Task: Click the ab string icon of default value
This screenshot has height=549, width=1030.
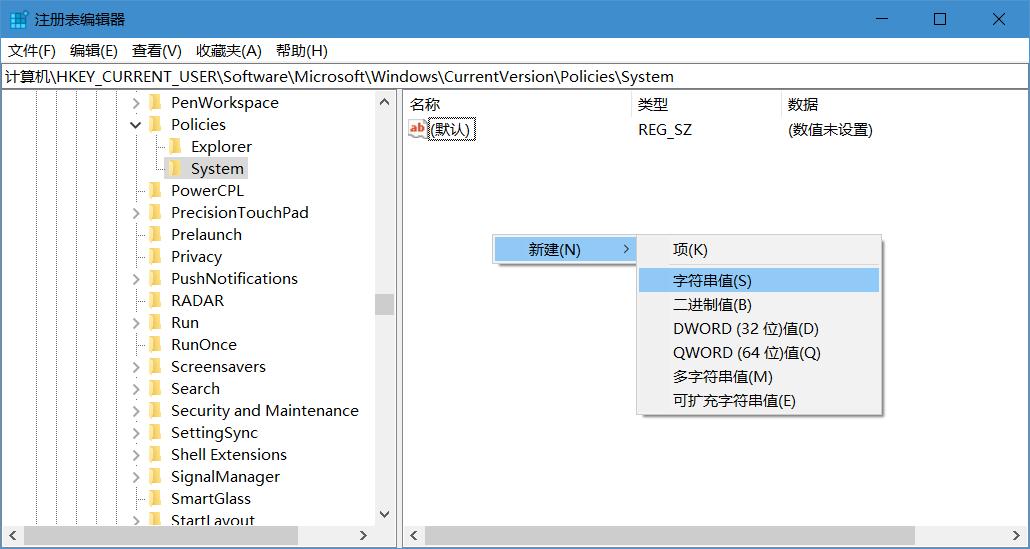Action: [417, 129]
